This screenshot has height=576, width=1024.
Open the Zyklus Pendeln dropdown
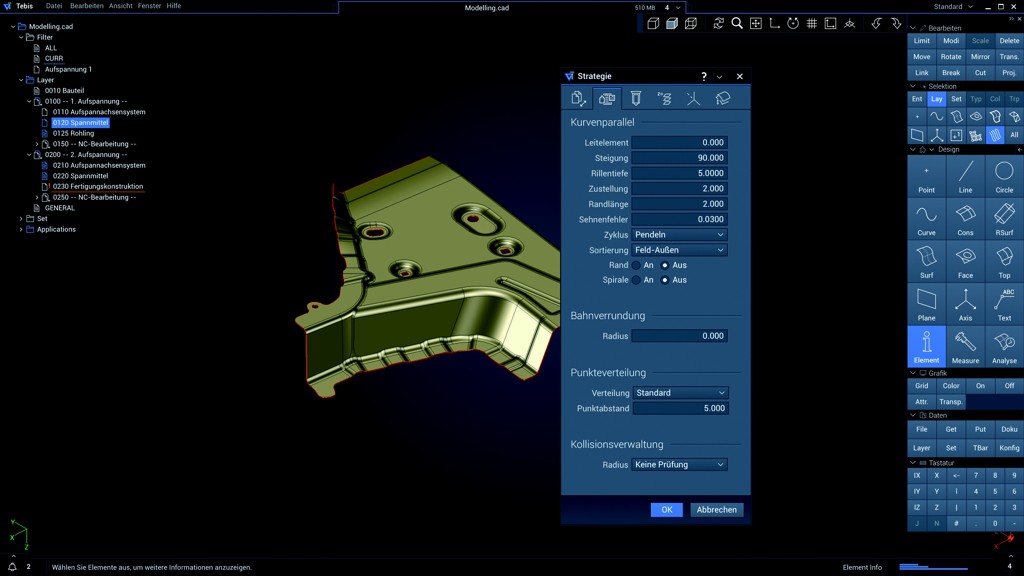pyautogui.click(x=679, y=234)
